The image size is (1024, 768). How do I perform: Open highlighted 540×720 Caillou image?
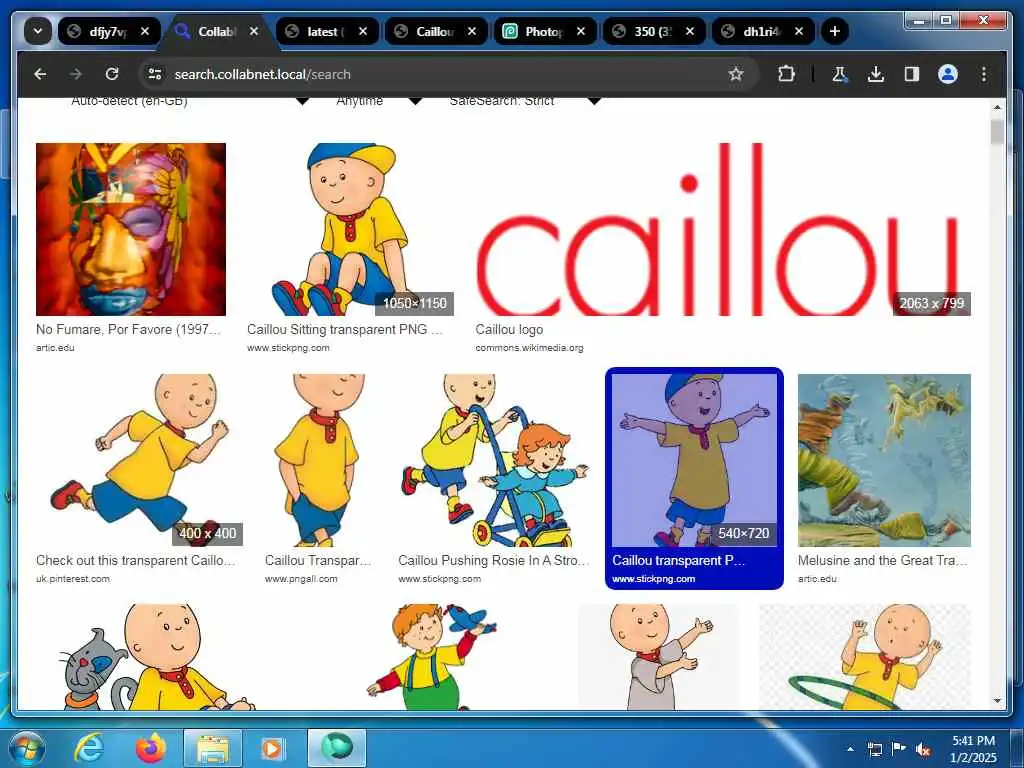[694, 460]
